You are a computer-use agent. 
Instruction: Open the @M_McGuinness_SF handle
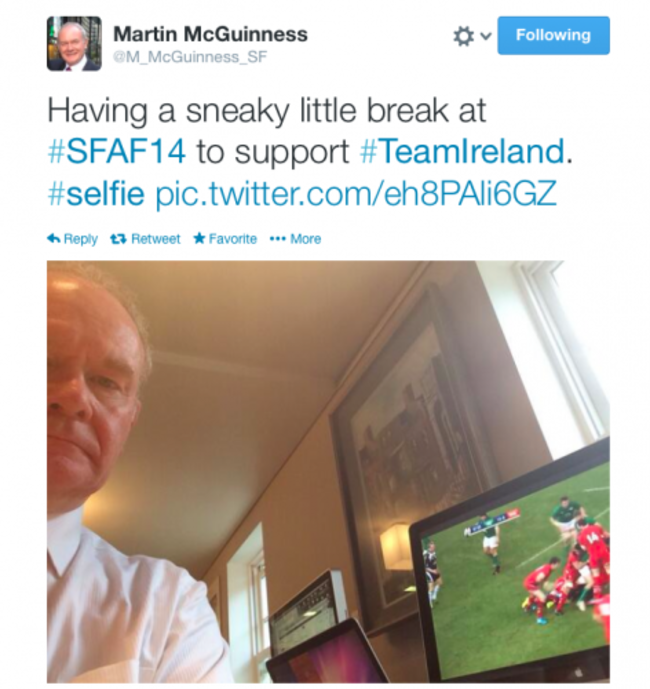click(x=190, y=57)
